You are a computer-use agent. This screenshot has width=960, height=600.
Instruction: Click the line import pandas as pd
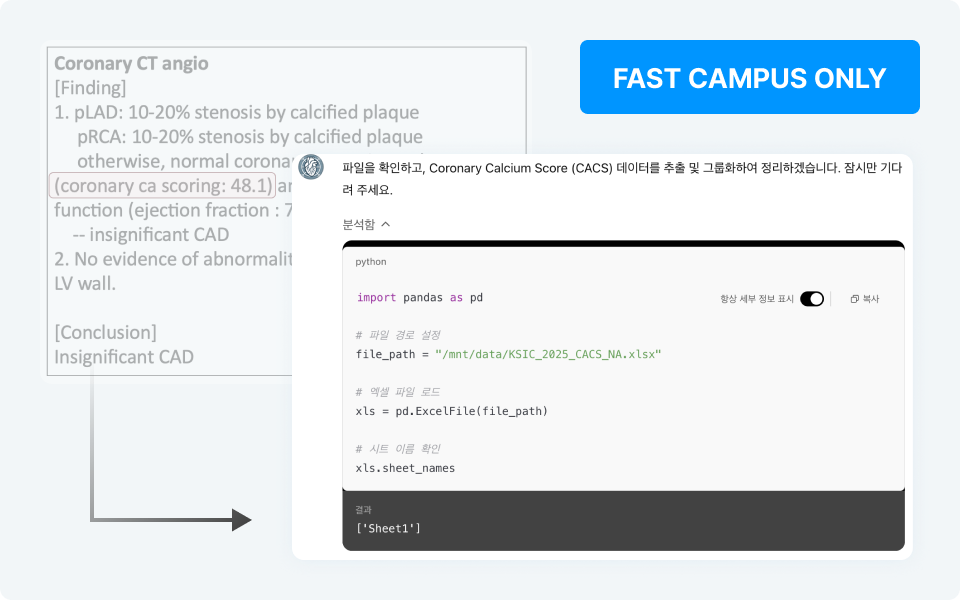[419, 298]
